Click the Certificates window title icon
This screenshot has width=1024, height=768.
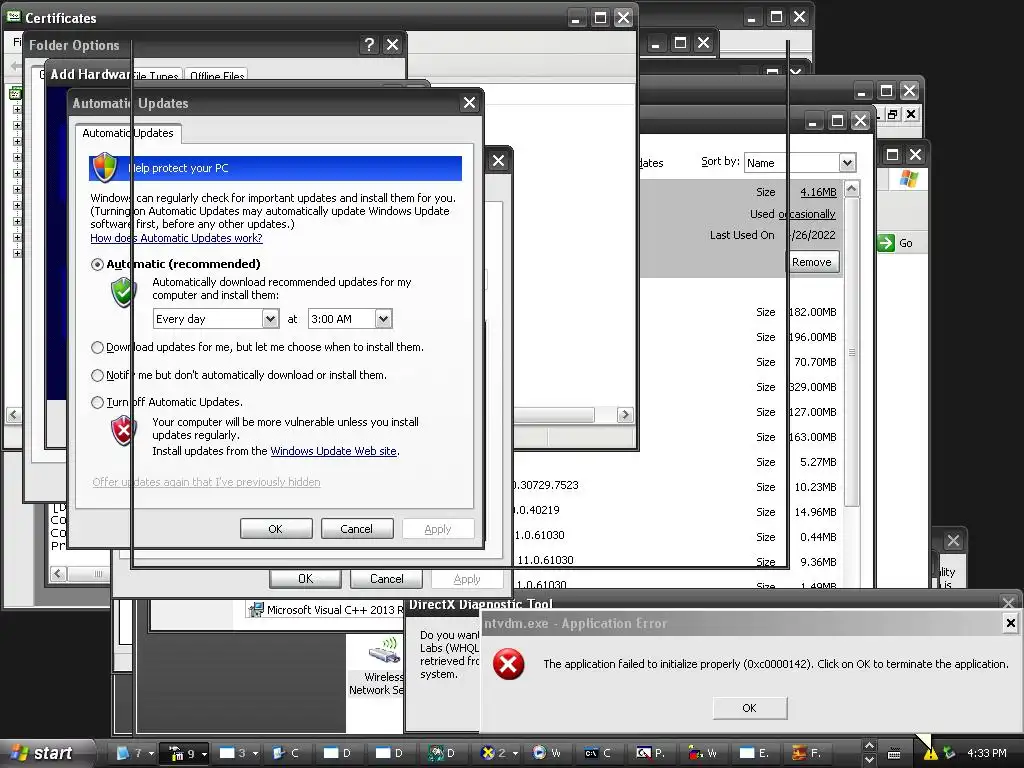(13, 17)
